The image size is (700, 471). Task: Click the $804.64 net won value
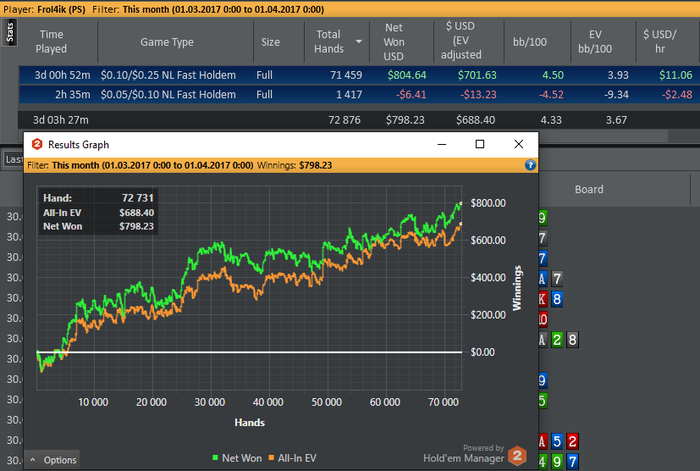pos(407,75)
